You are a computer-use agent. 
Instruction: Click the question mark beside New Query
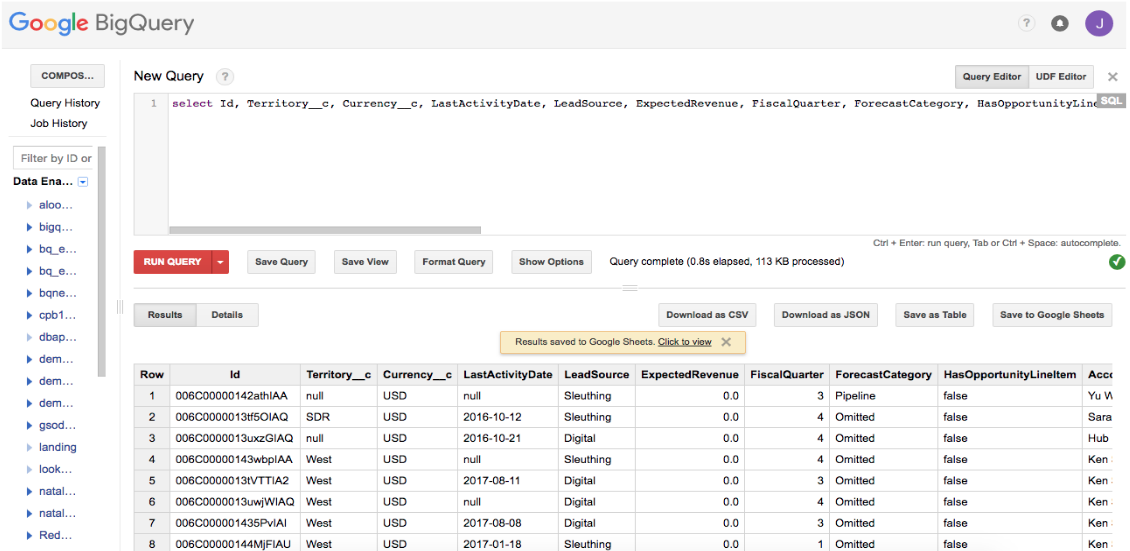[x=225, y=77]
